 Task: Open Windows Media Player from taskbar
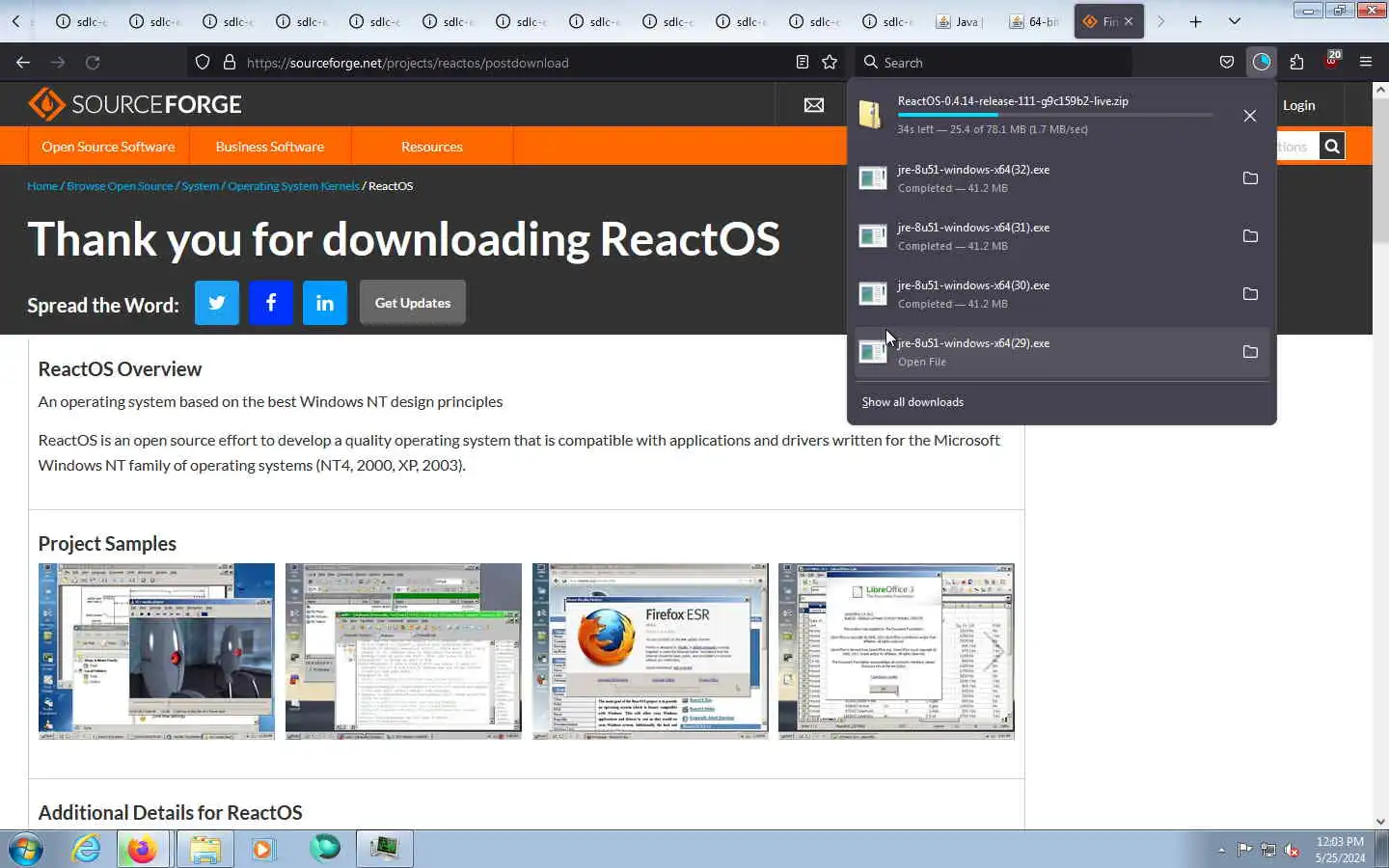[263, 849]
